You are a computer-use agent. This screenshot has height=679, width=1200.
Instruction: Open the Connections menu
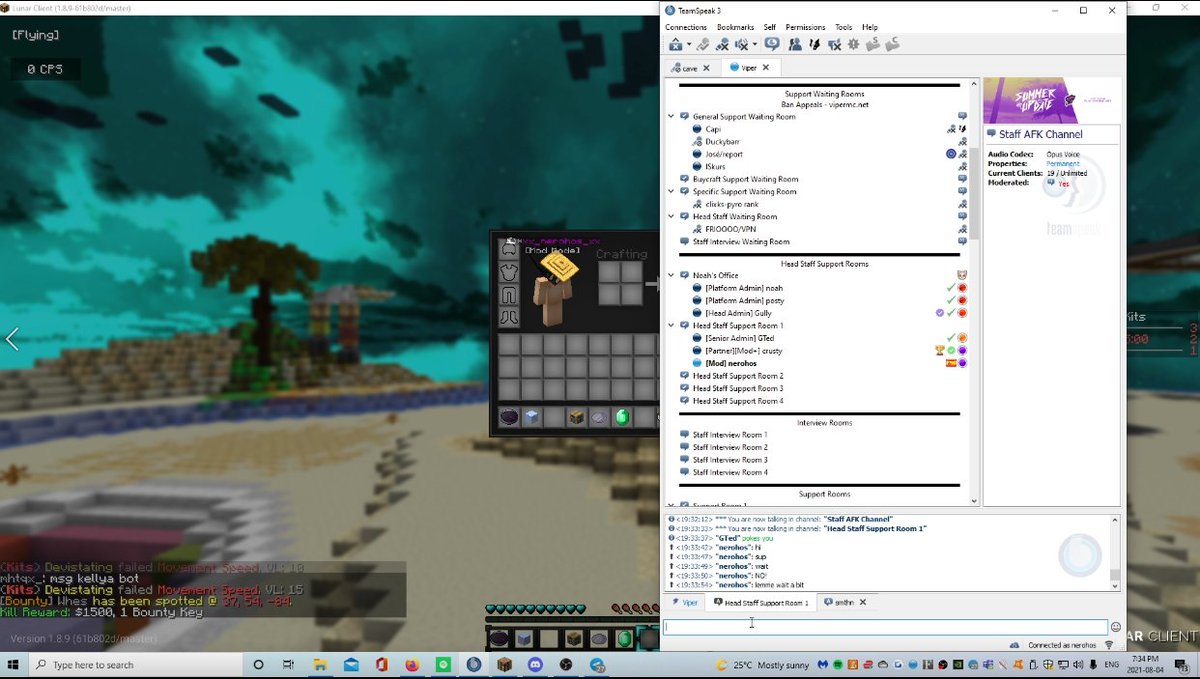tap(686, 27)
